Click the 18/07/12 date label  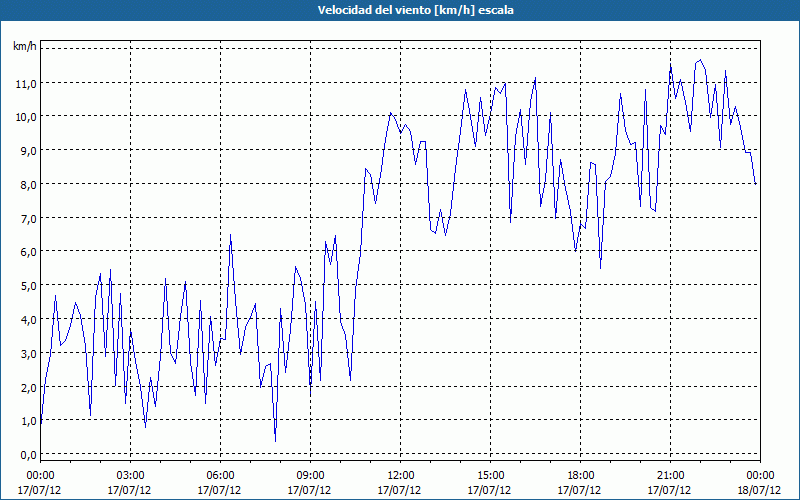tap(759, 490)
